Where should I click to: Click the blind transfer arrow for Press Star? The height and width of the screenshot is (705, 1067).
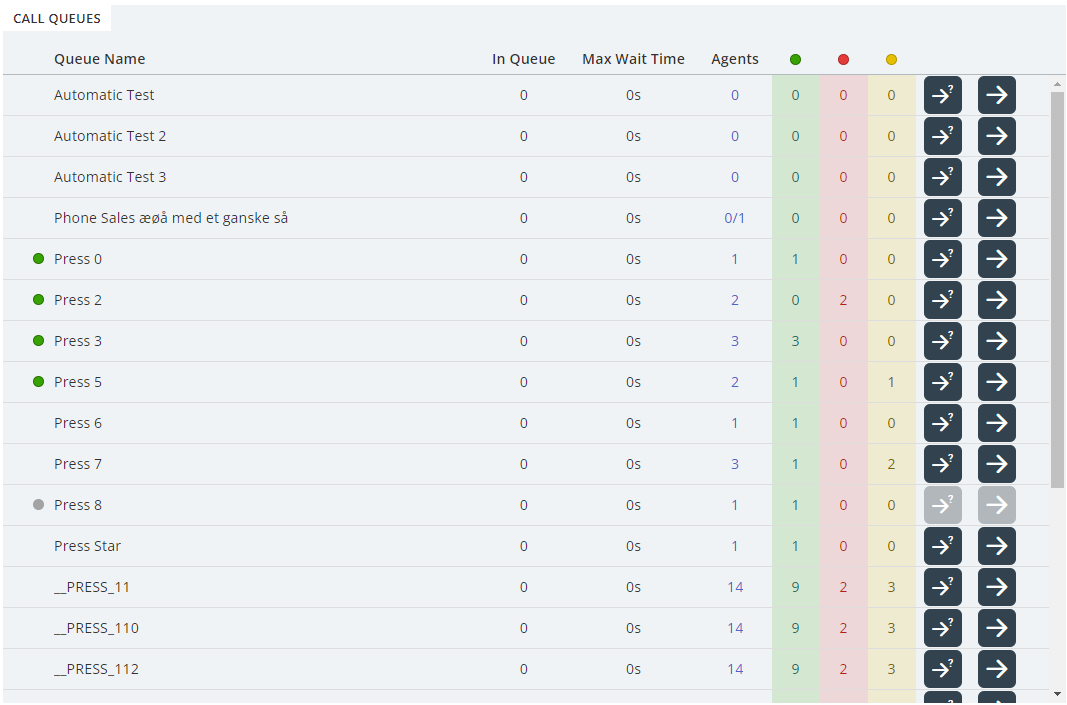[996, 546]
